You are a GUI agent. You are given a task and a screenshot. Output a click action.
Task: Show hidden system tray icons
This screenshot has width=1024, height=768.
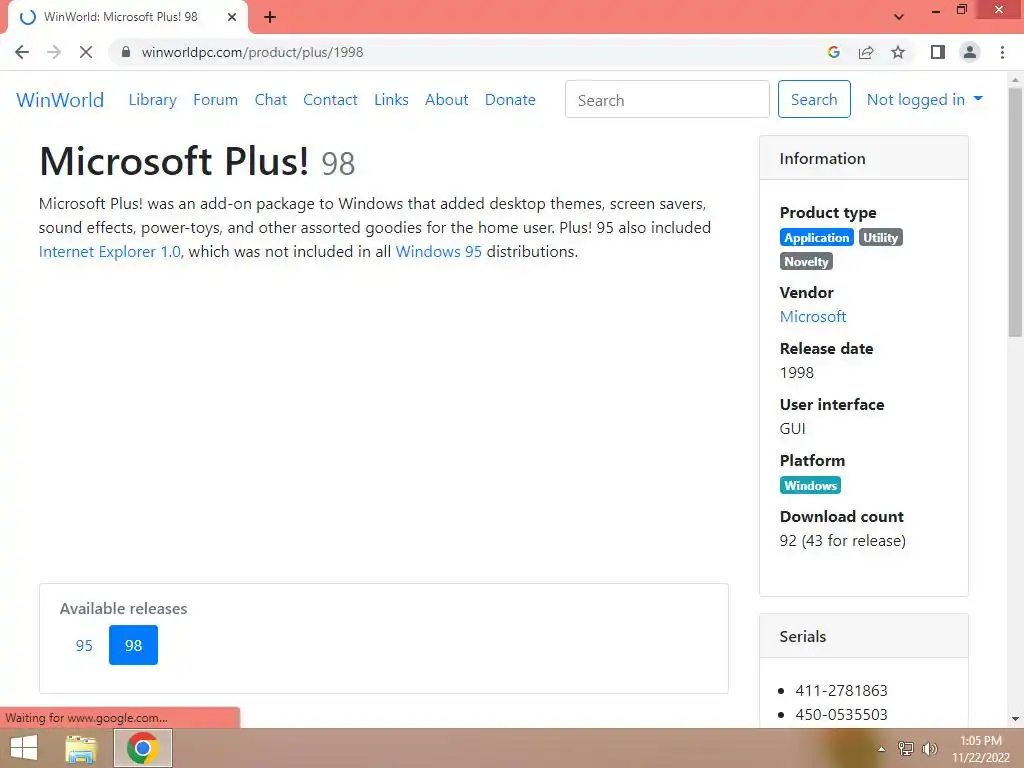[x=882, y=749]
